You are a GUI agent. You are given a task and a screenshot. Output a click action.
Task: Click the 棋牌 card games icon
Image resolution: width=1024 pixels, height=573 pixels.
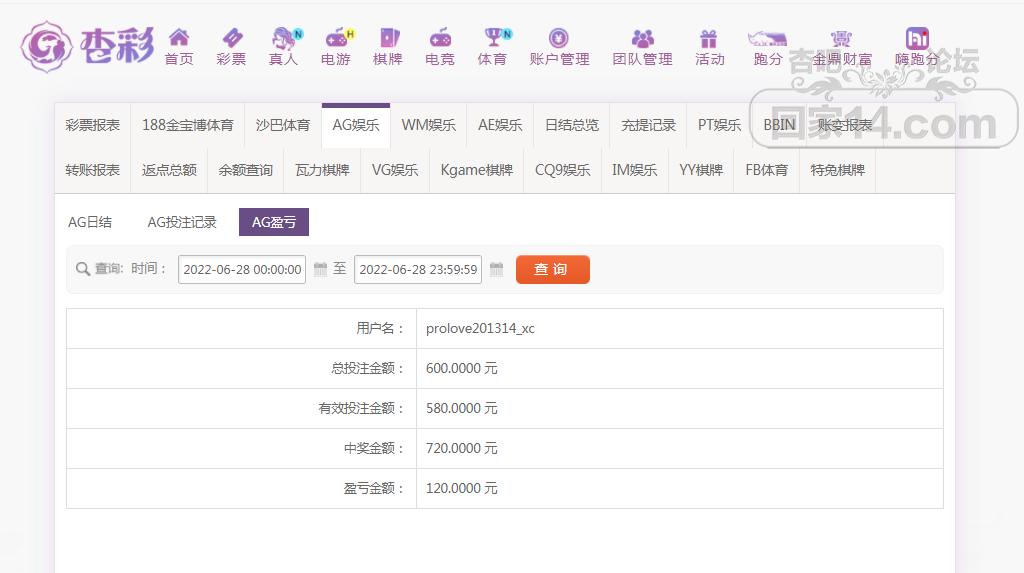click(x=388, y=39)
